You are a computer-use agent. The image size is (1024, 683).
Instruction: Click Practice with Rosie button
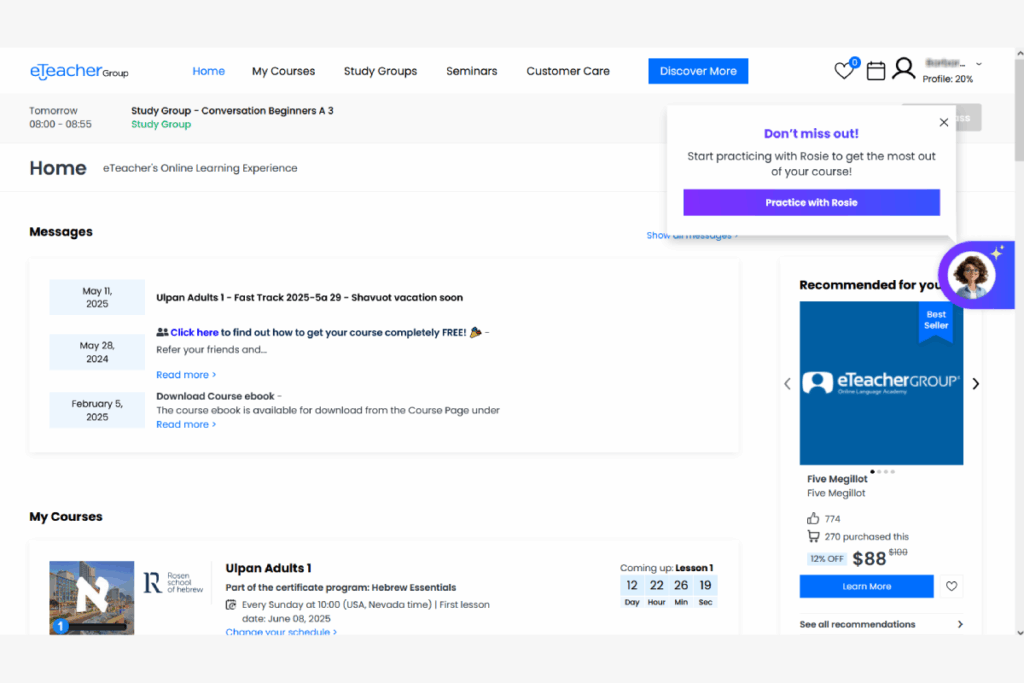point(812,202)
